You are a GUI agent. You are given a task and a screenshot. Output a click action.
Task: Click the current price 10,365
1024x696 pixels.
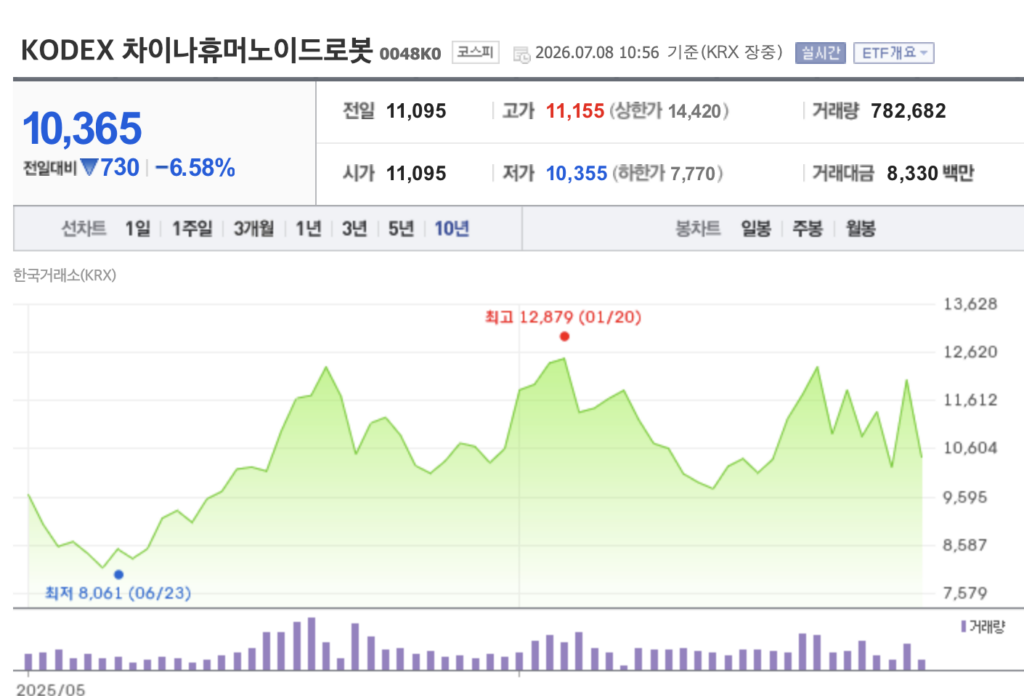[82, 128]
